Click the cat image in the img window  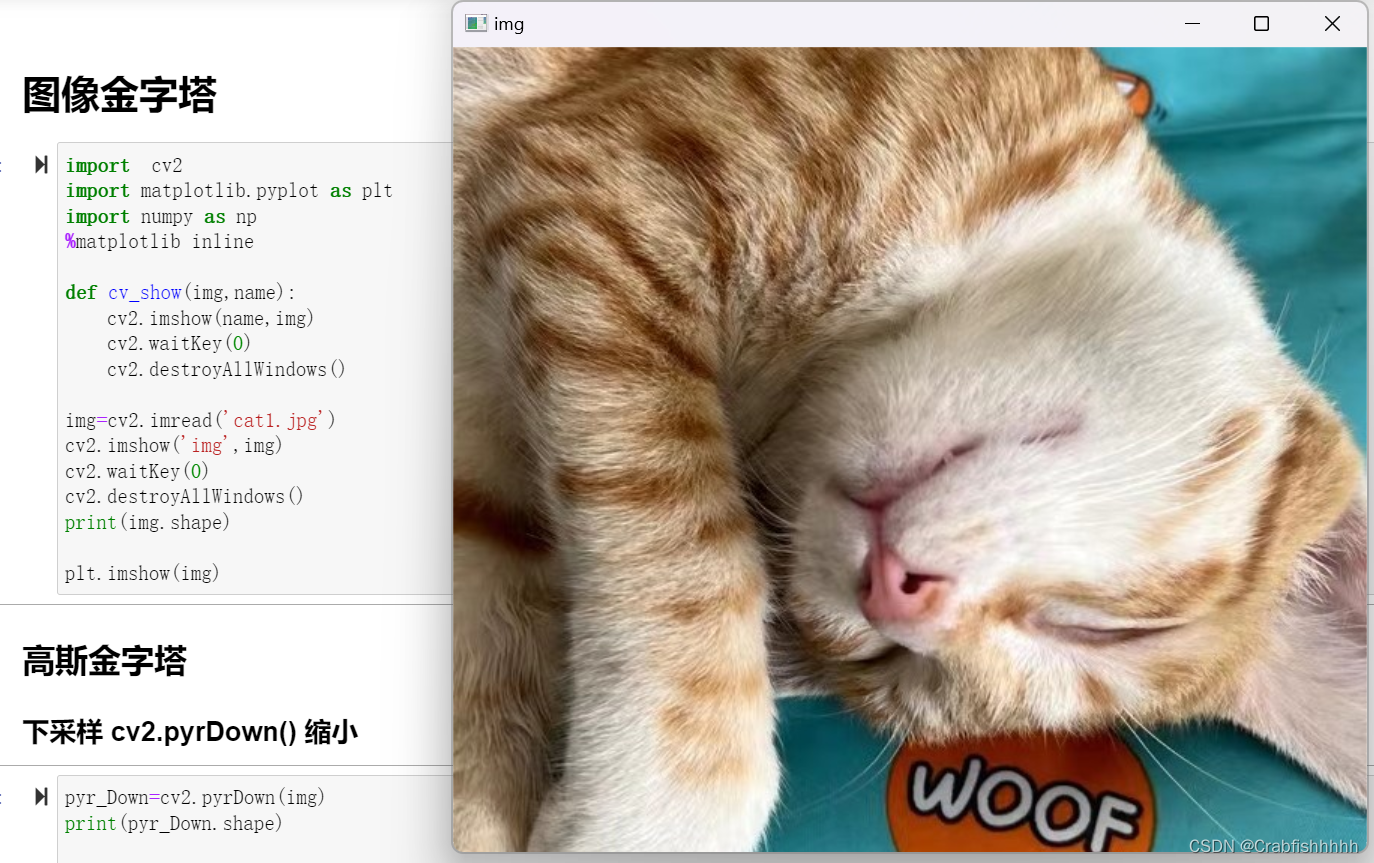pyautogui.click(x=909, y=449)
